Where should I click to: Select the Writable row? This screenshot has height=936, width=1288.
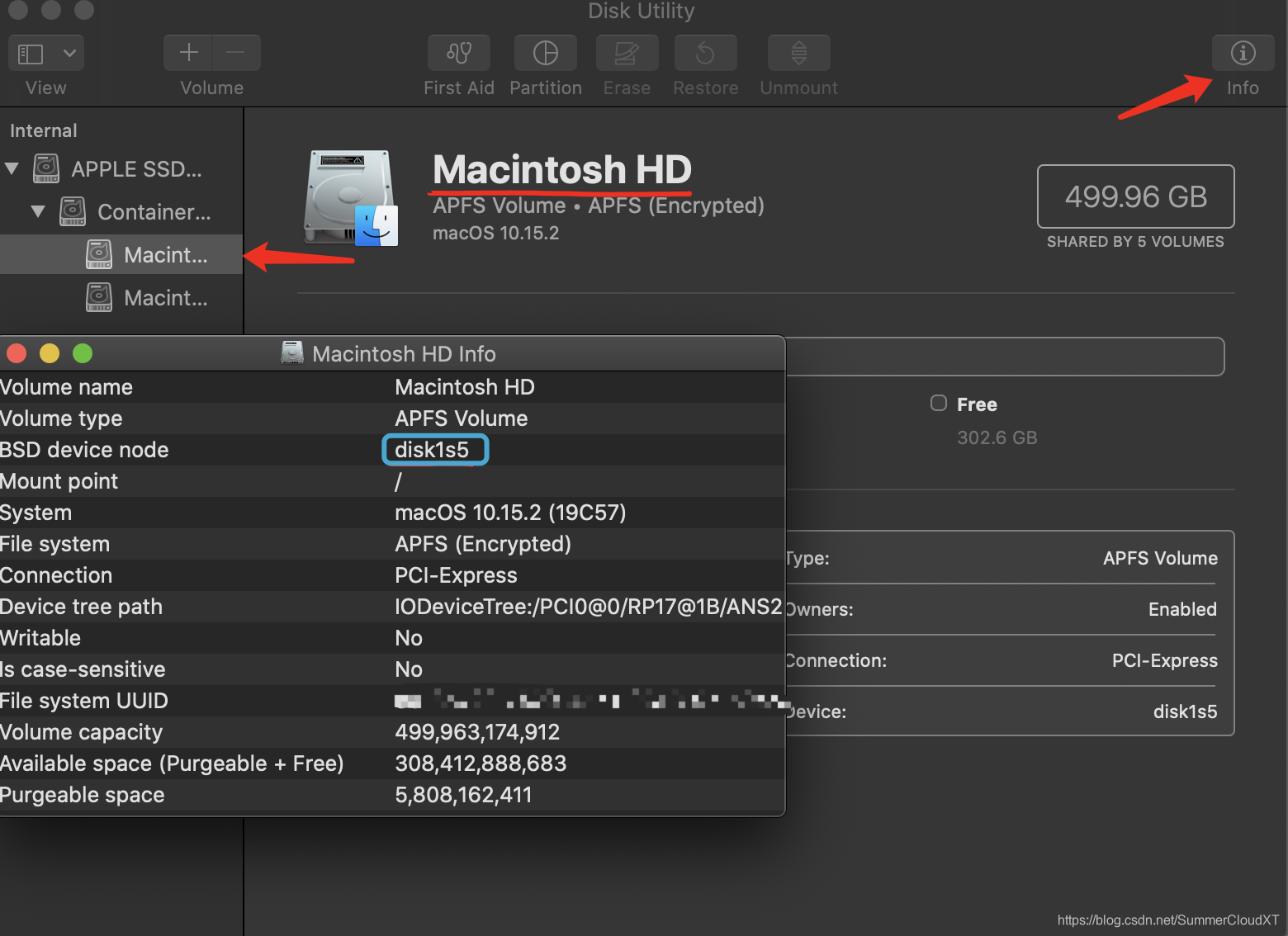point(392,638)
